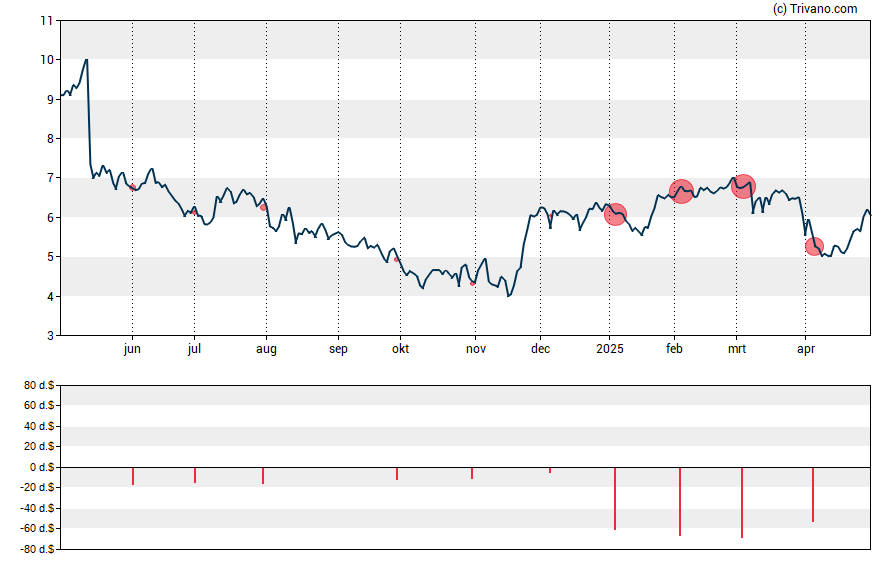Click the tiny red bar for December in lower chart

(550, 470)
